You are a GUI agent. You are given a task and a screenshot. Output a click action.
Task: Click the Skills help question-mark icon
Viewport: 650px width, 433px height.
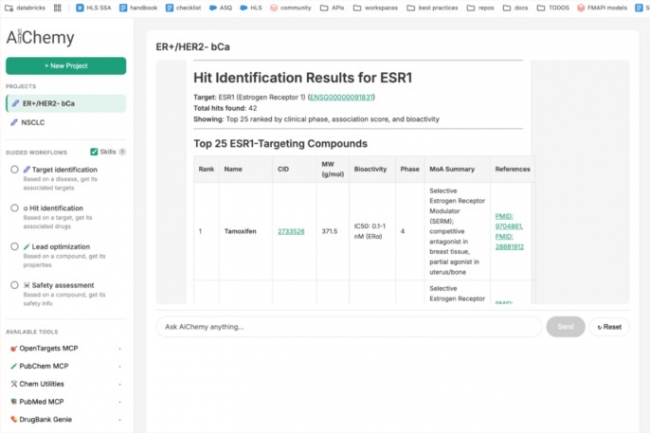click(122, 152)
